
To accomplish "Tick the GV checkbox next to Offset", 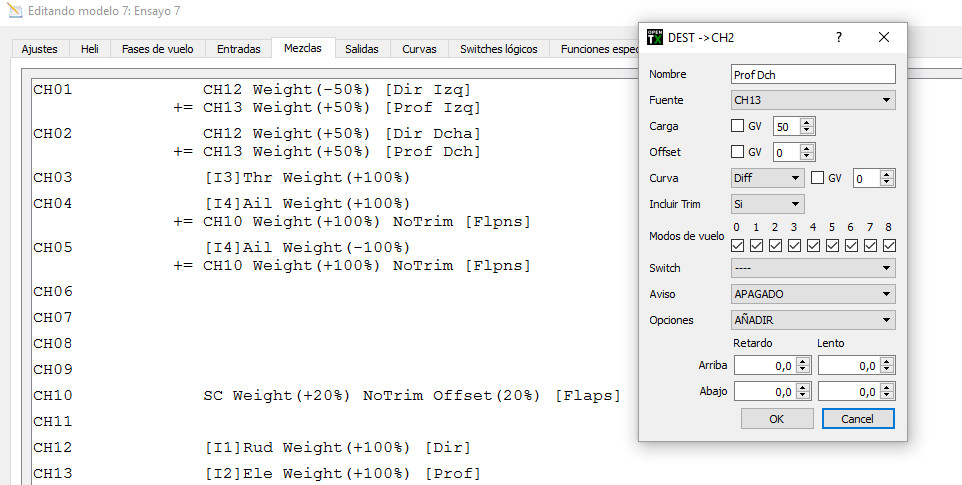I will coord(738,152).
